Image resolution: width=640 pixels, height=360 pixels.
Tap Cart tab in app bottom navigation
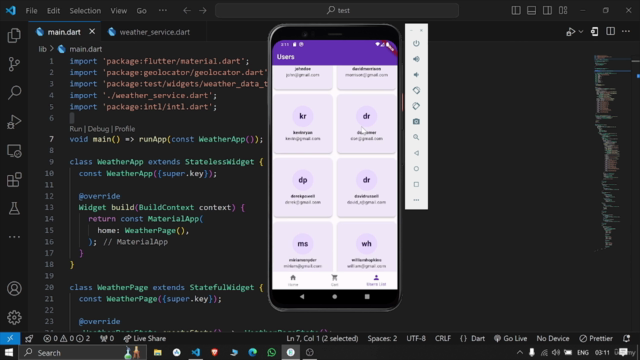334,280
